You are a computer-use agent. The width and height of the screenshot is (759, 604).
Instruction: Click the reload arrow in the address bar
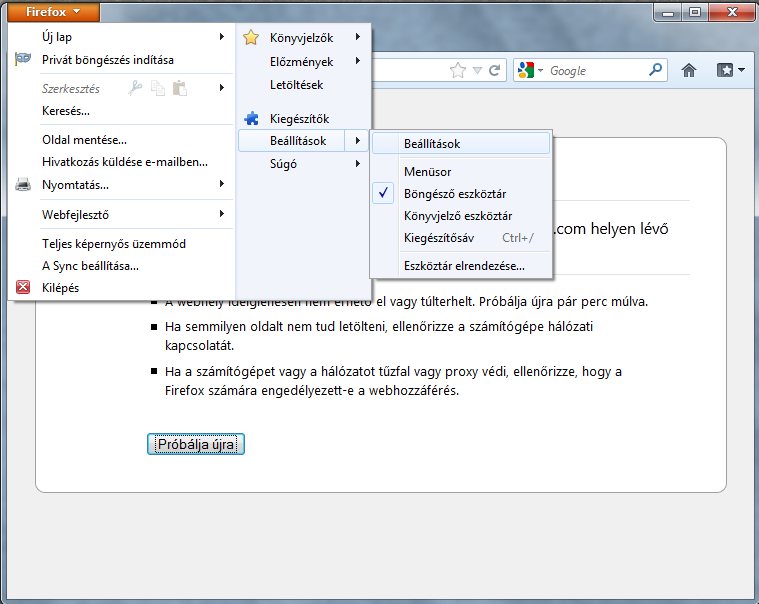(494, 71)
